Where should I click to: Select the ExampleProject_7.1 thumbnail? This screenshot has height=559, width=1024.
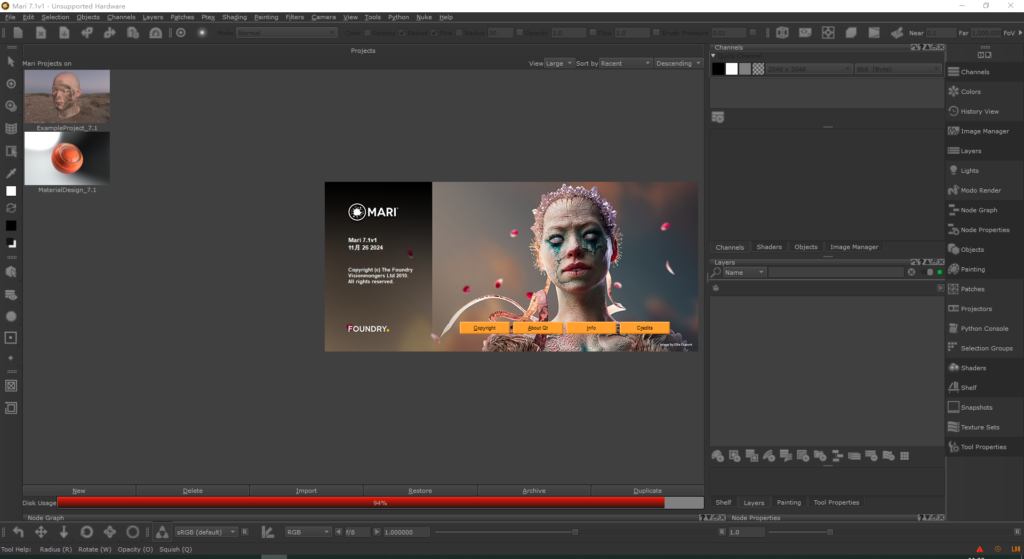coord(67,97)
